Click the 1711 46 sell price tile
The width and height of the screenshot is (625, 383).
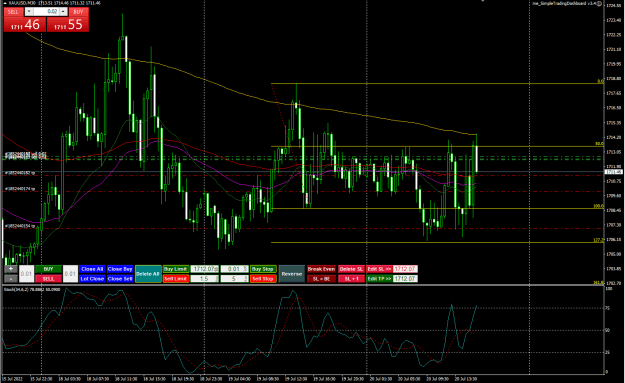[25, 24]
